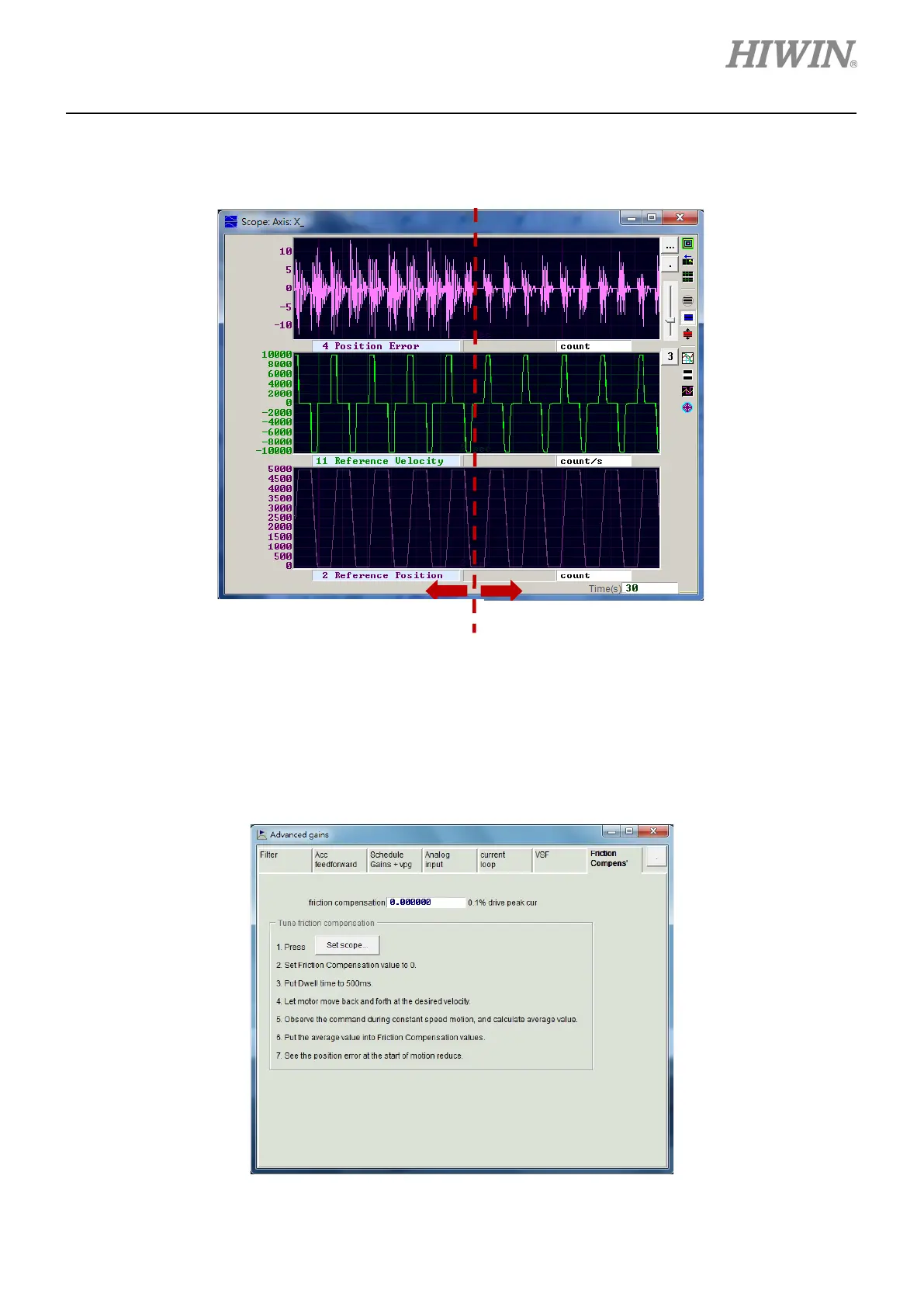Click the two black bars icon in Scope

(x=687, y=374)
